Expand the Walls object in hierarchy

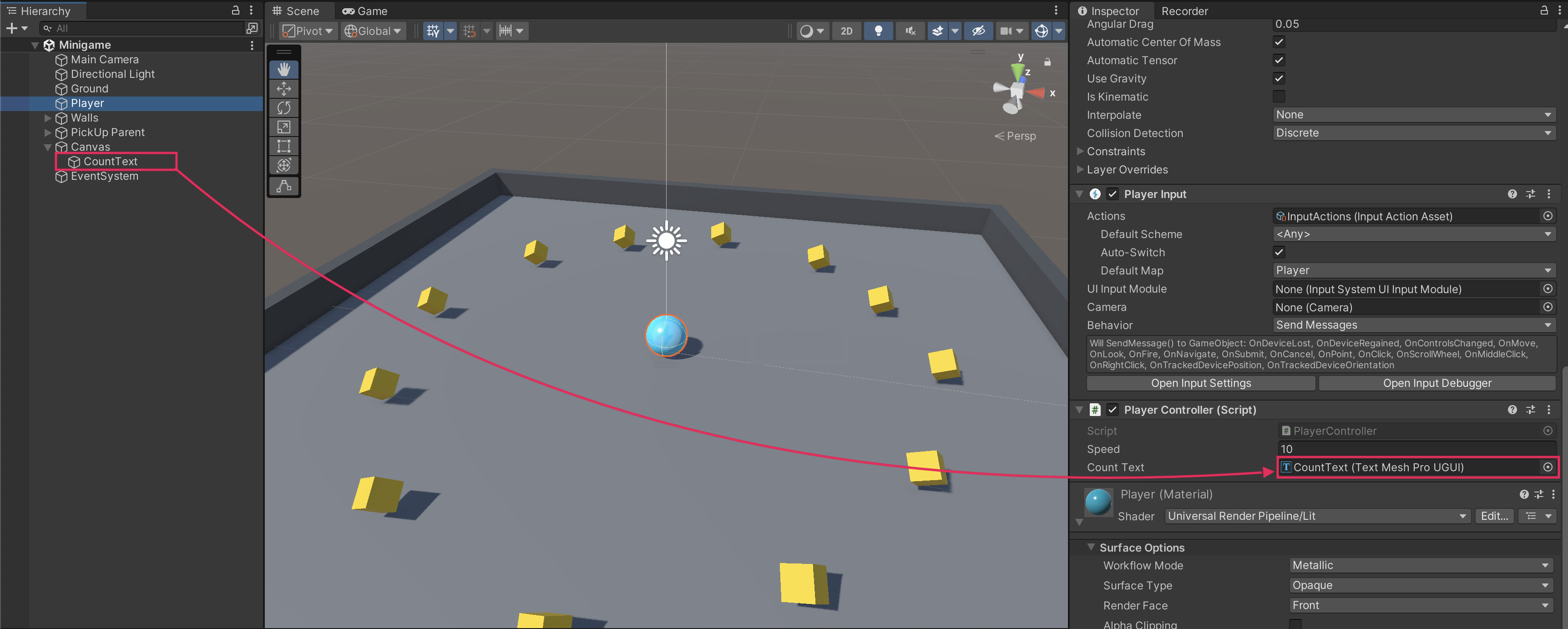(x=47, y=118)
